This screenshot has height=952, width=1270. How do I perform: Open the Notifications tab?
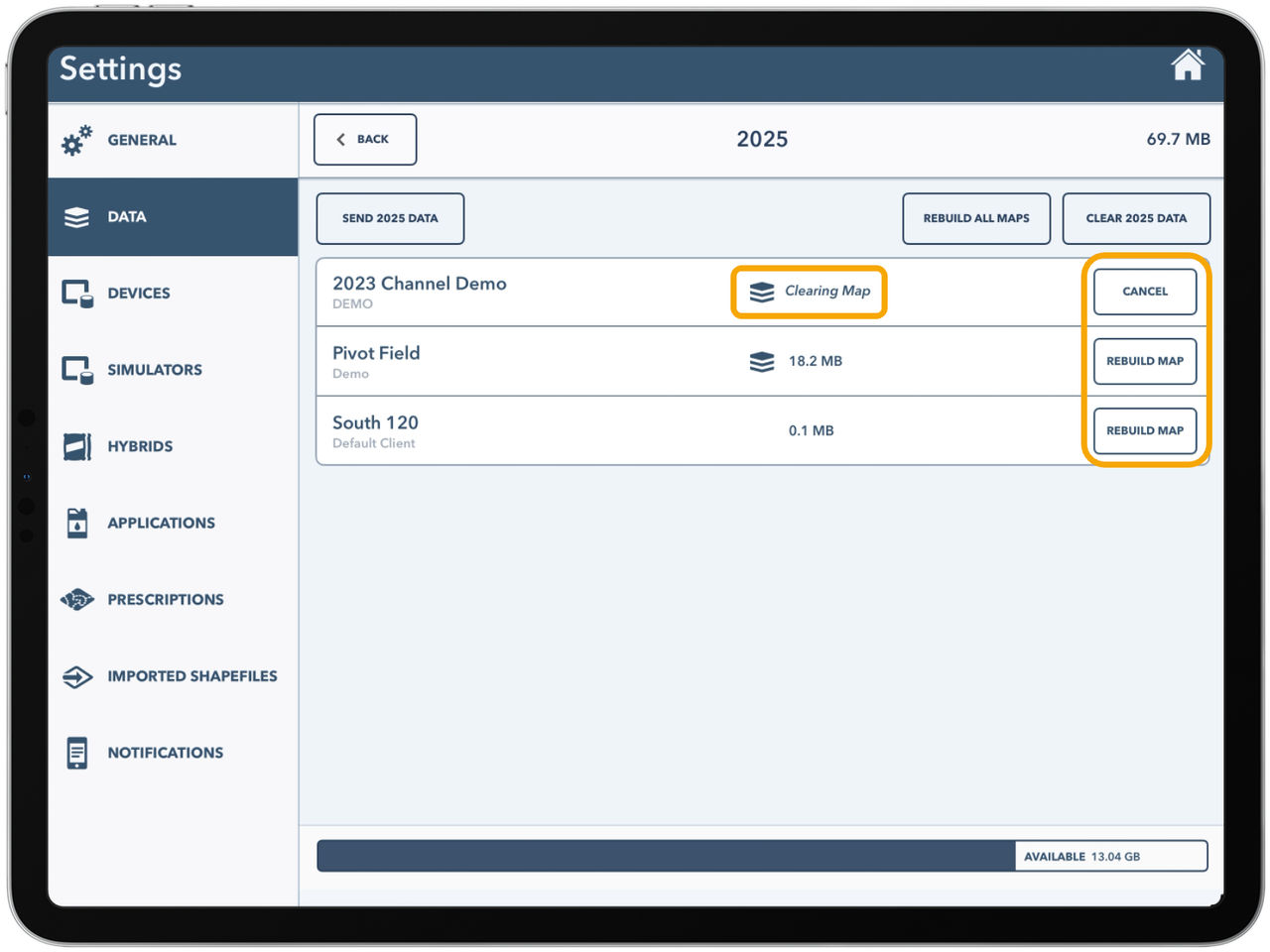(173, 753)
